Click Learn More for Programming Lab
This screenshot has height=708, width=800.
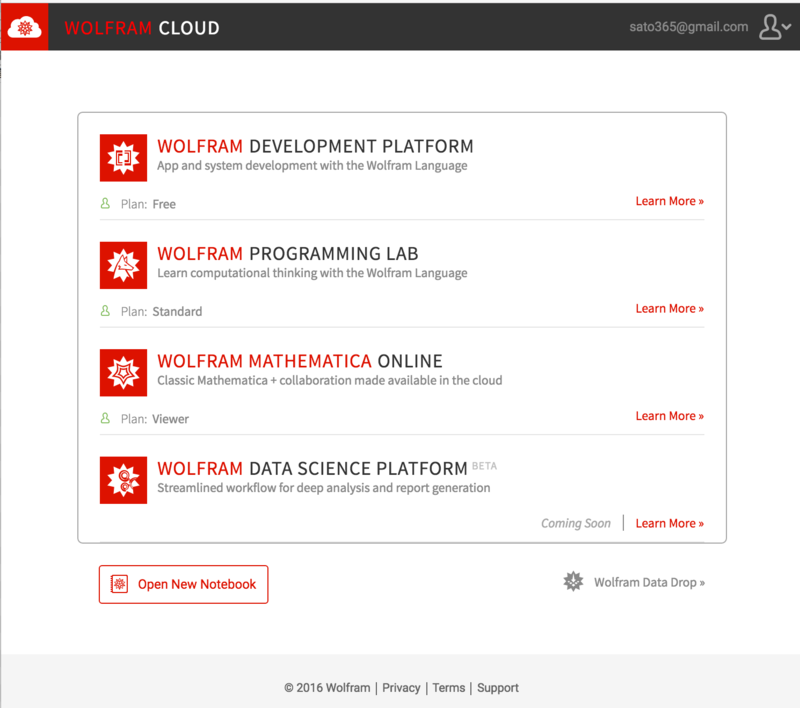[x=669, y=309]
